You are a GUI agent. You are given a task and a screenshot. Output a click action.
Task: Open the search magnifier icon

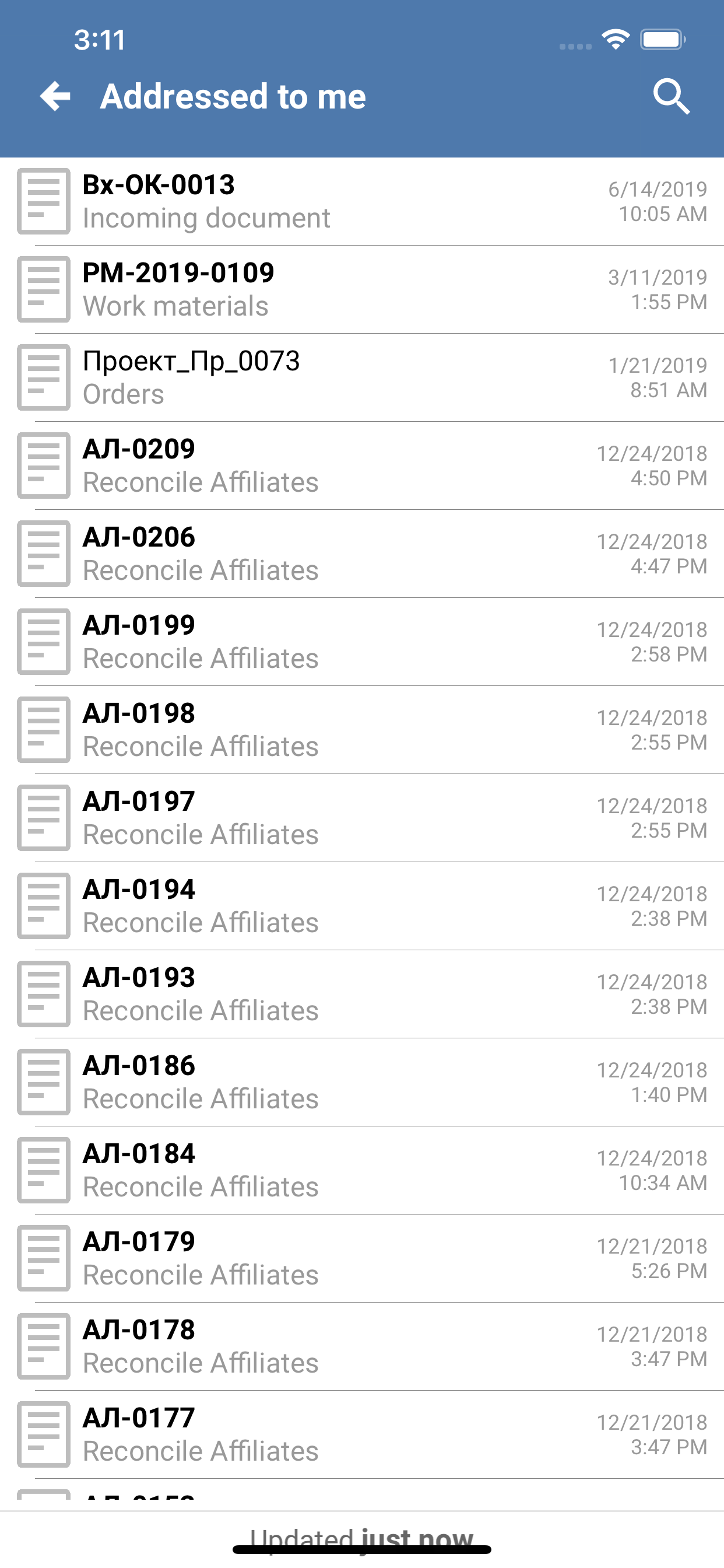[672, 96]
